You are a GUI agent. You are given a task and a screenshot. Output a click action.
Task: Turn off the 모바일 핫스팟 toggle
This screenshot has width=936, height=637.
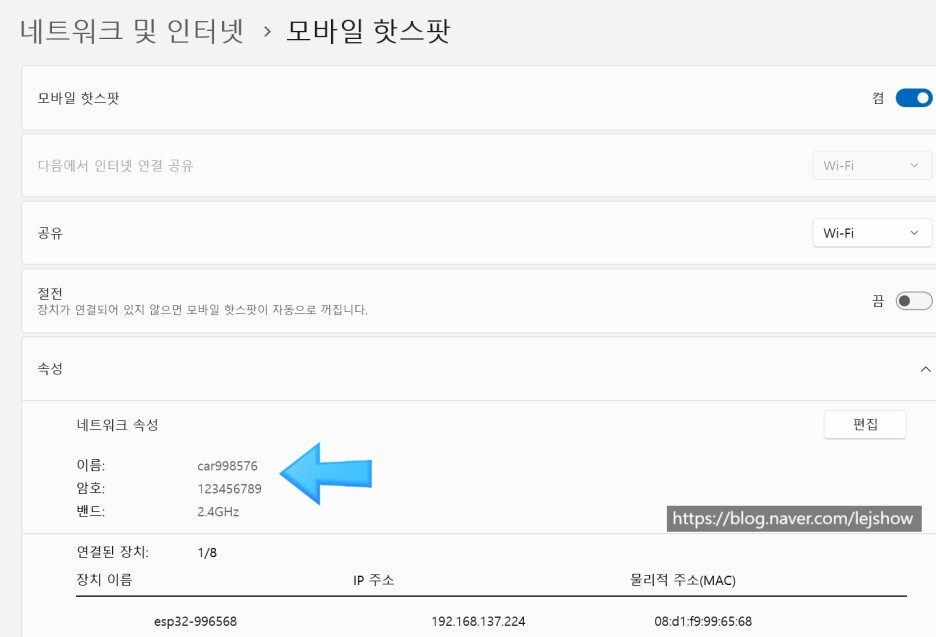click(x=913, y=98)
